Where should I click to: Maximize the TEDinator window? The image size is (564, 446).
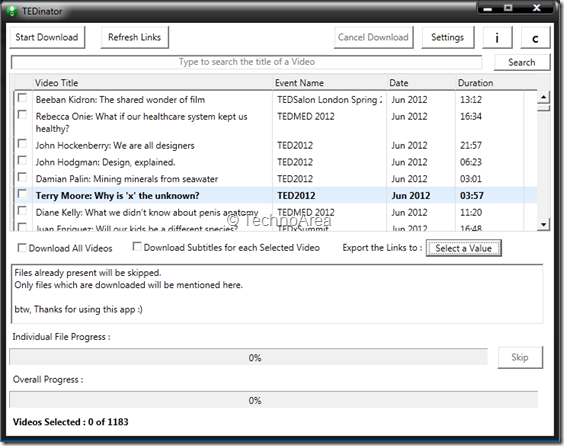(508, 8)
